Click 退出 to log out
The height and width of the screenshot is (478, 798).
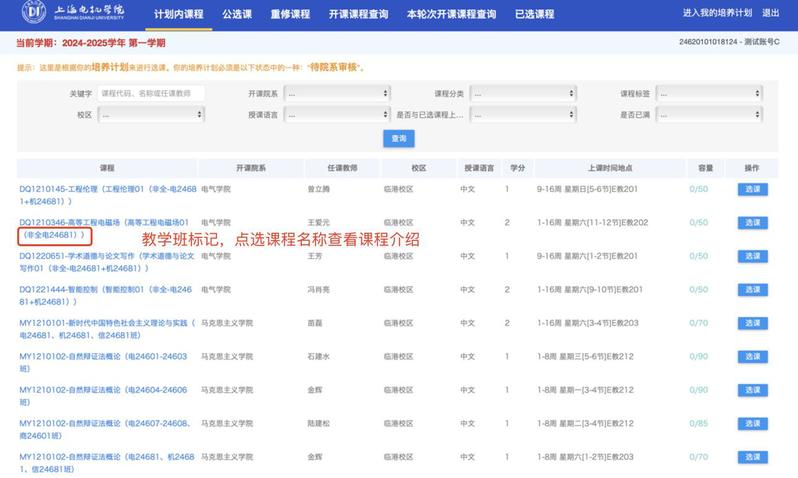pos(770,13)
